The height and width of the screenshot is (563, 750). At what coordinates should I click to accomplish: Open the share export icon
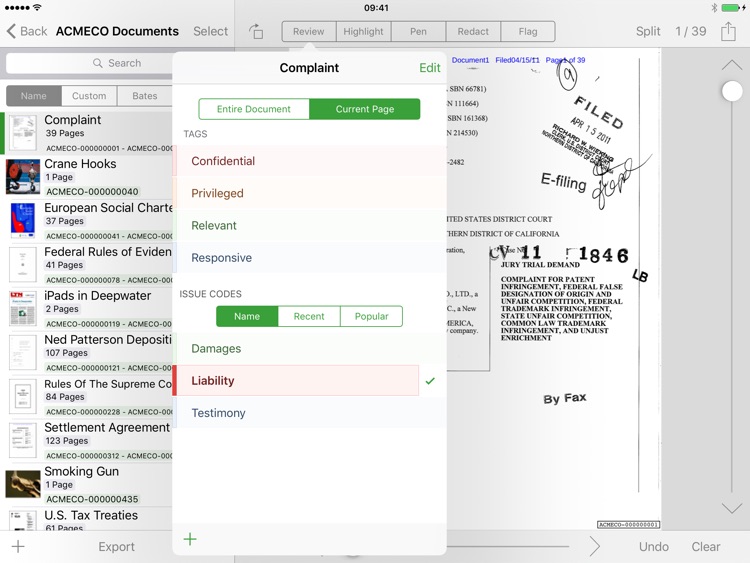728,32
